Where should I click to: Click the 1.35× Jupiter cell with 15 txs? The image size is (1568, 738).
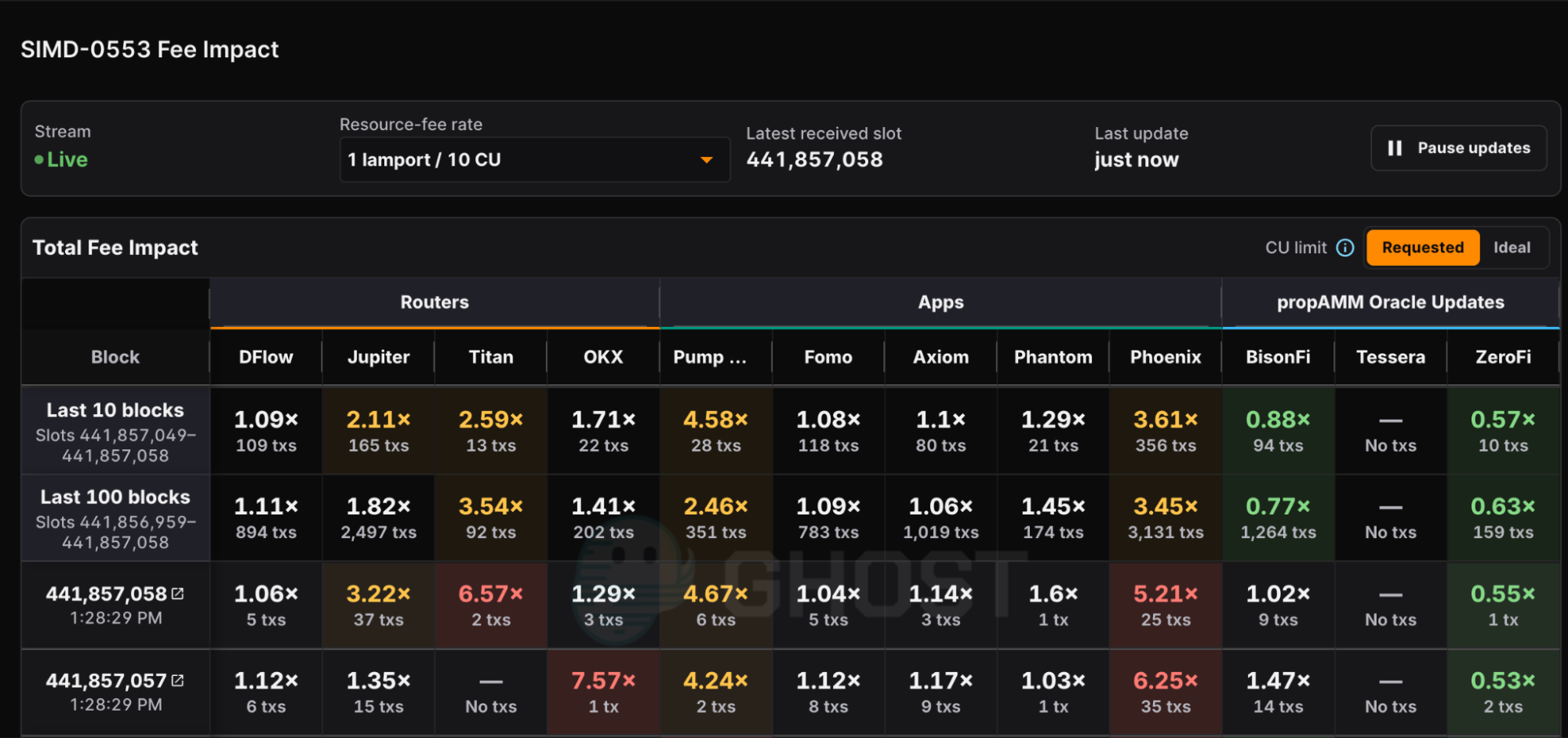pos(379,693)
